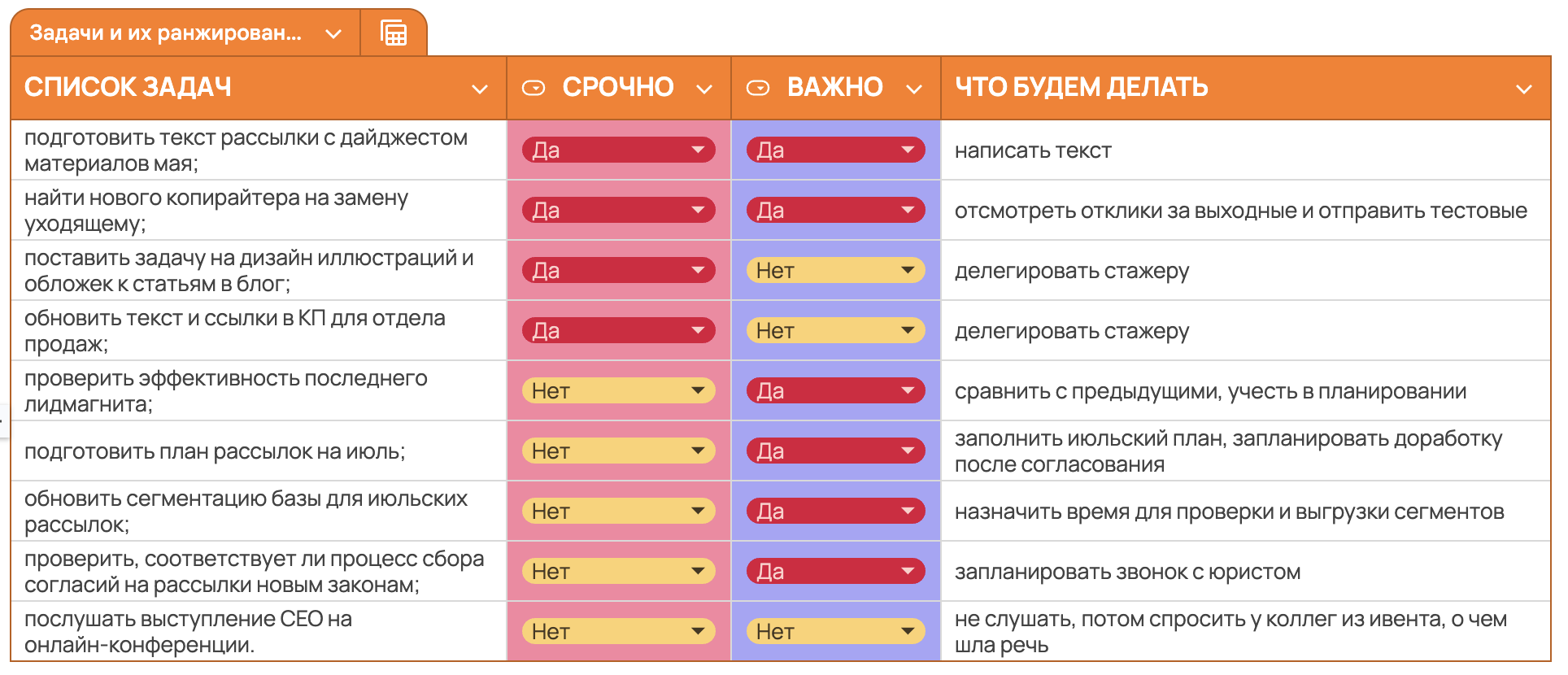Open the table calculator icon next to table name
Viewport: 1568px width, 675px height.
coord(394,33)
